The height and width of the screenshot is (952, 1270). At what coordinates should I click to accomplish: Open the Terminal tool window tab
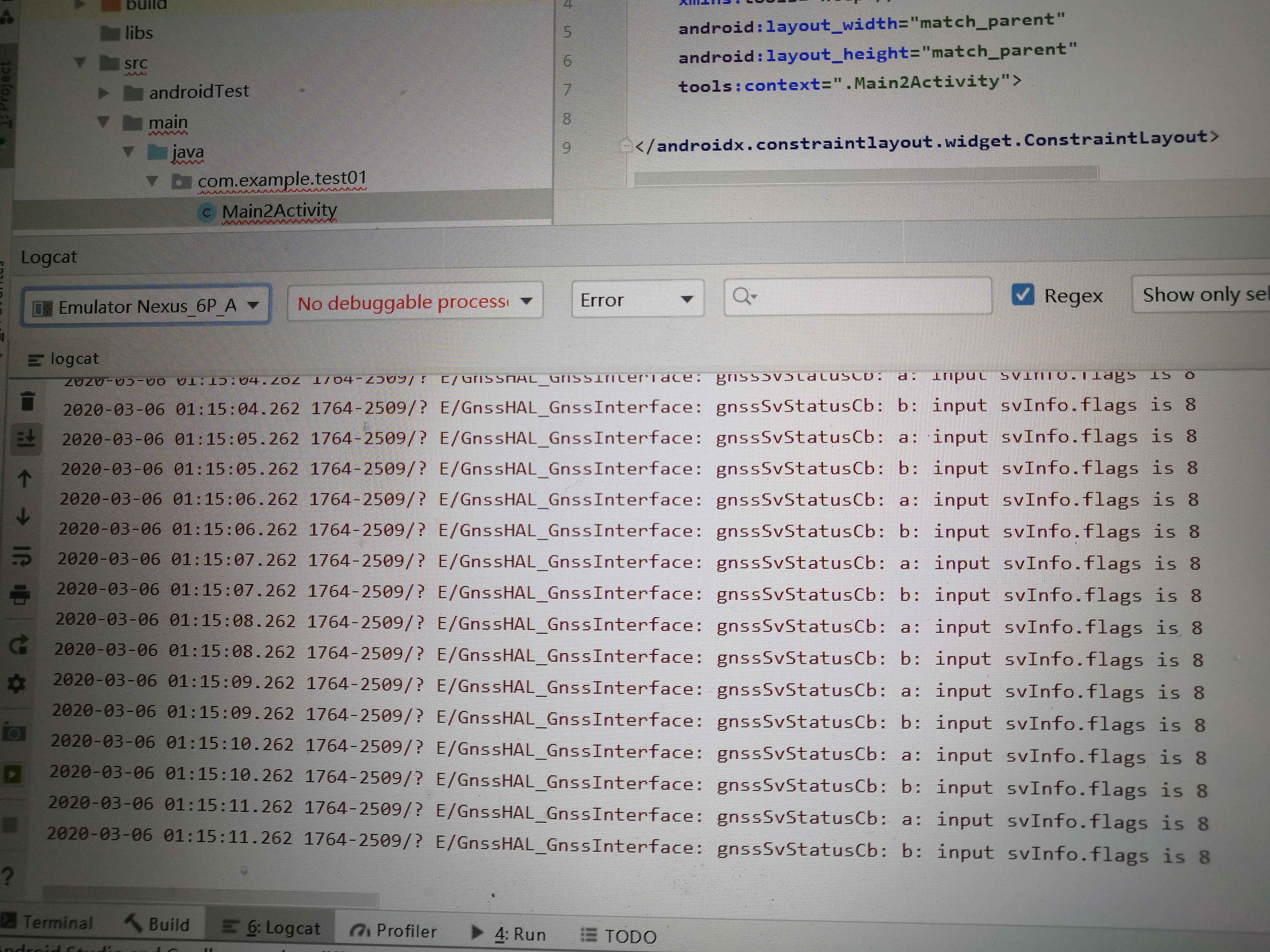click(48, 922)
